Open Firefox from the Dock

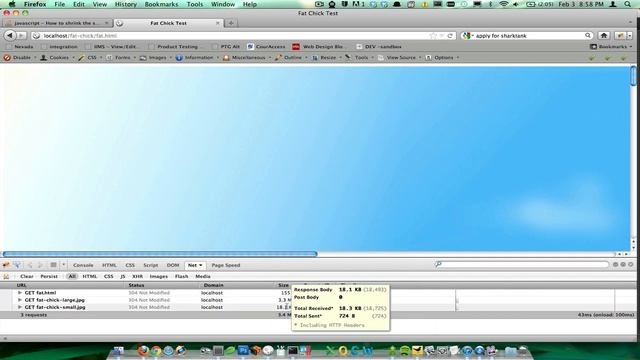(x=143, y=351)
